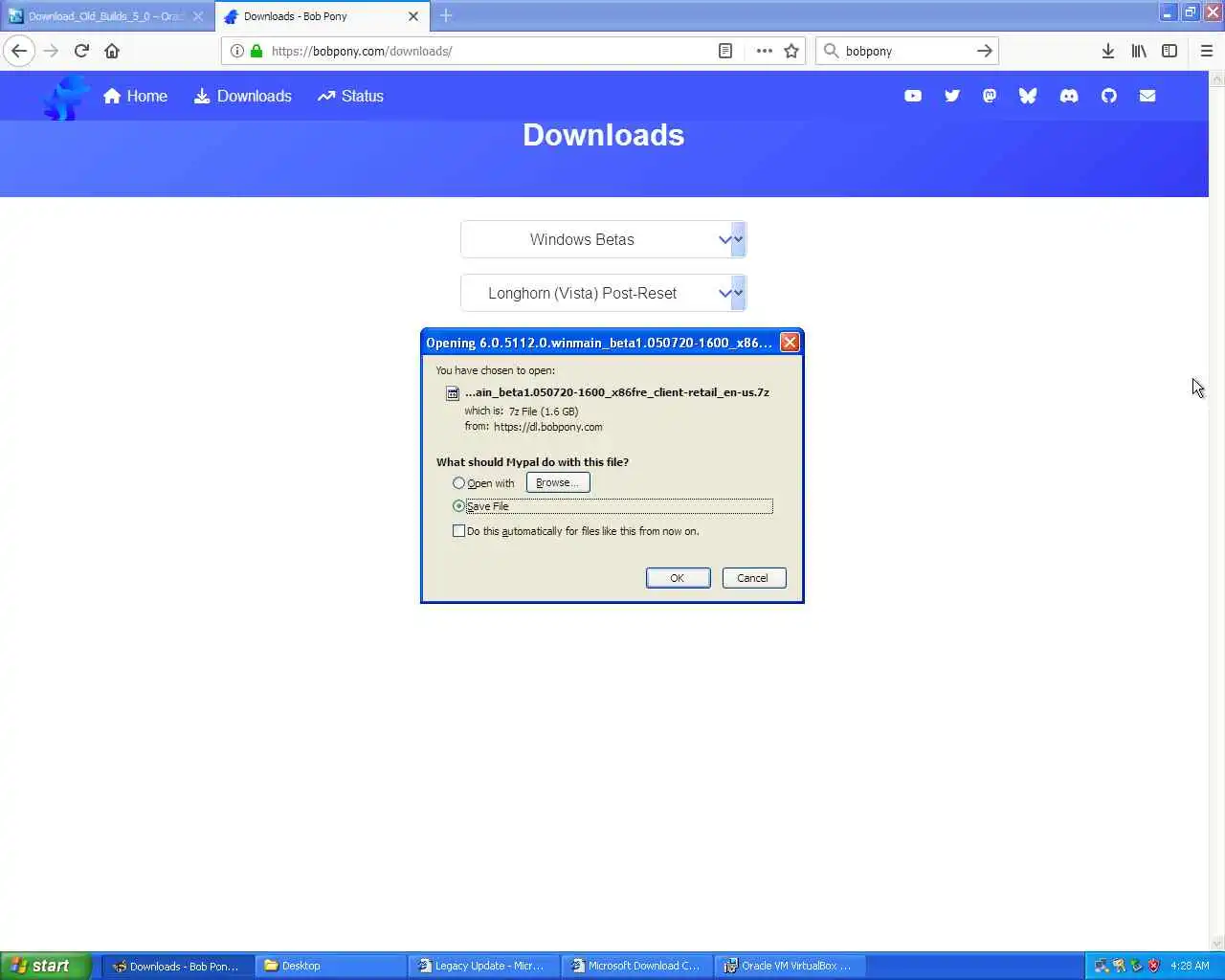Open the hamburger application menu
The image size is (1225, 980).
1206,51
